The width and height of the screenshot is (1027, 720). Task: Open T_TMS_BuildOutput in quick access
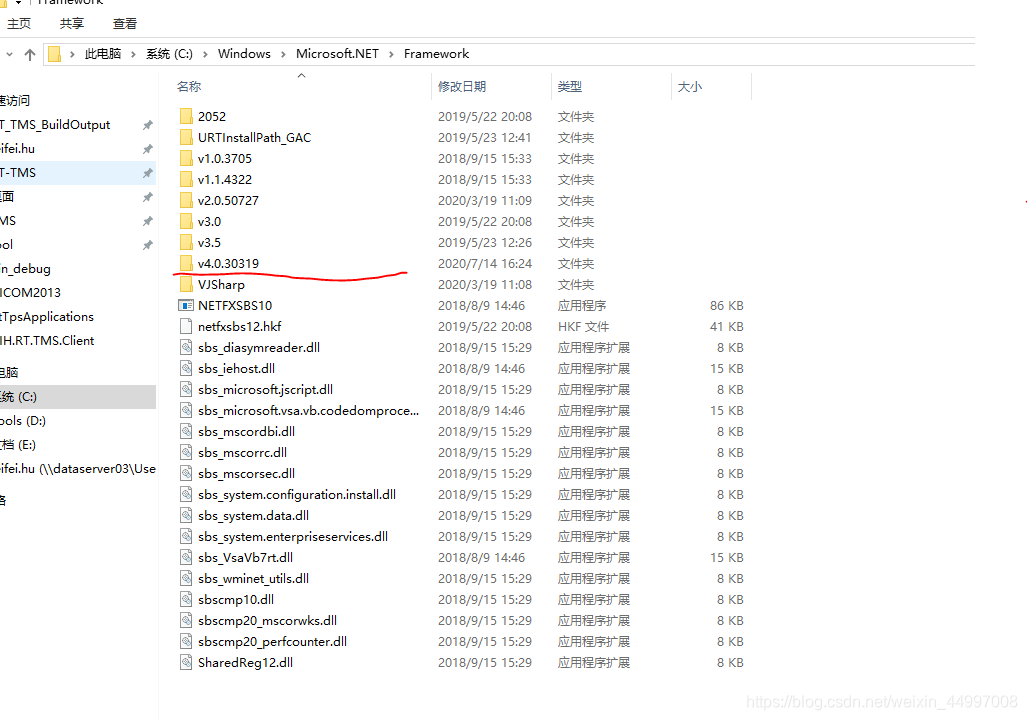click(55, 124)
